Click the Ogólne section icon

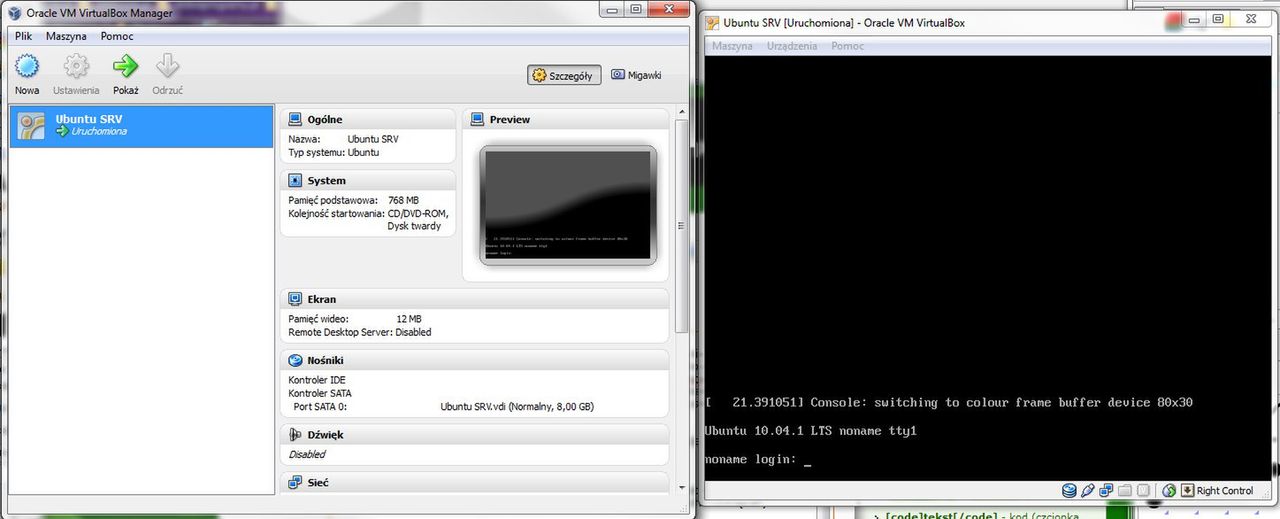click(295, 120)
